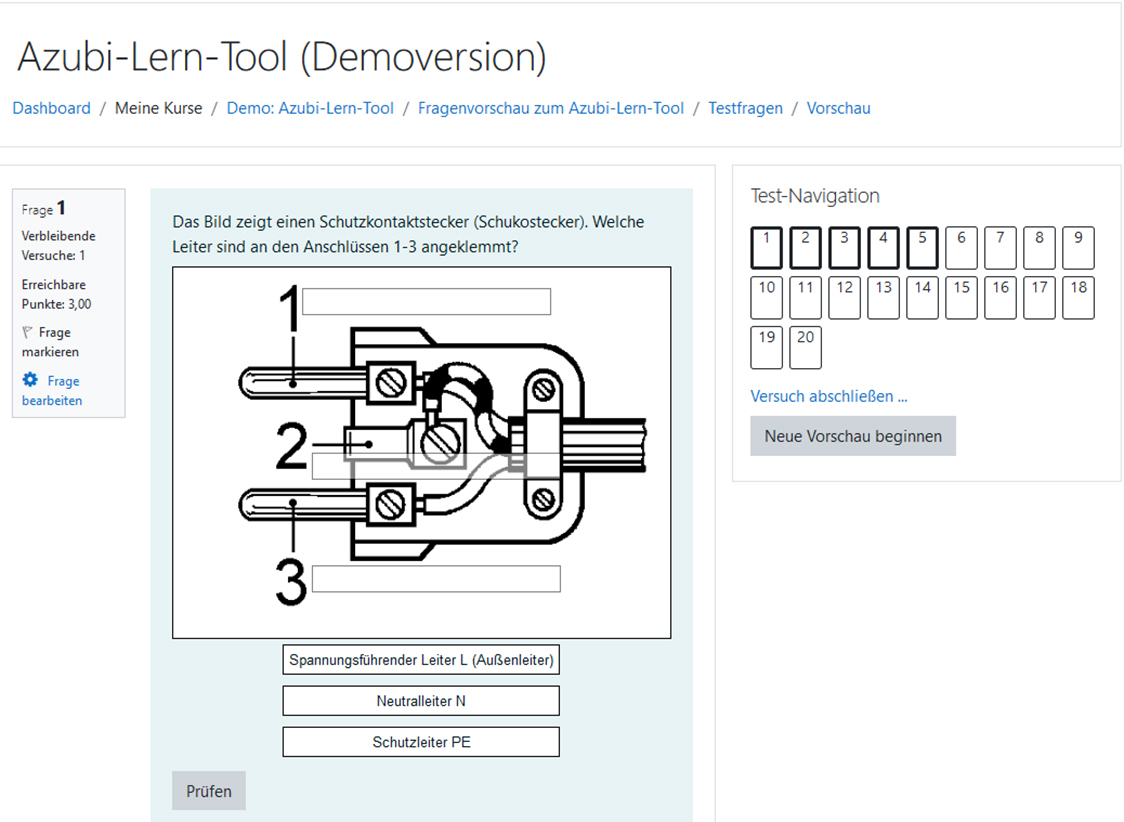Select question 19 in Test-Navigation
This screenshot has width=1124, height=822.
[766, 347]
